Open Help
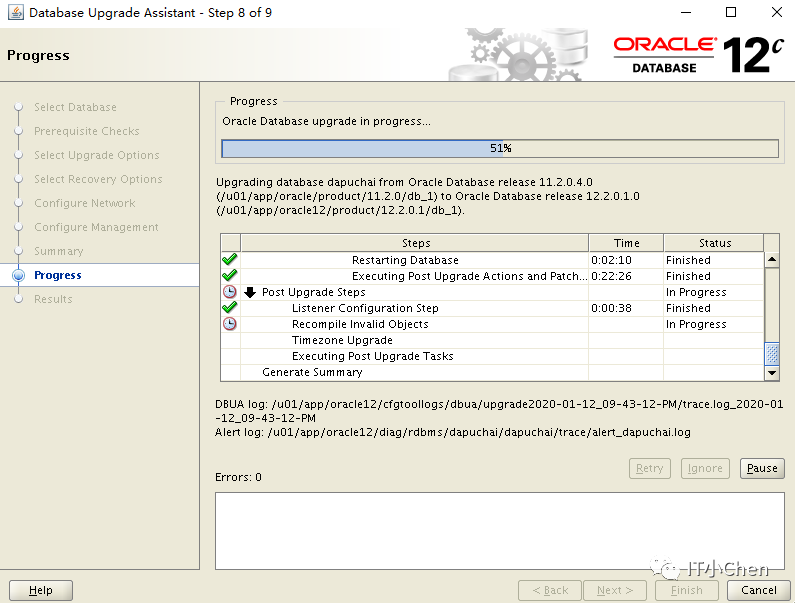 41,590
